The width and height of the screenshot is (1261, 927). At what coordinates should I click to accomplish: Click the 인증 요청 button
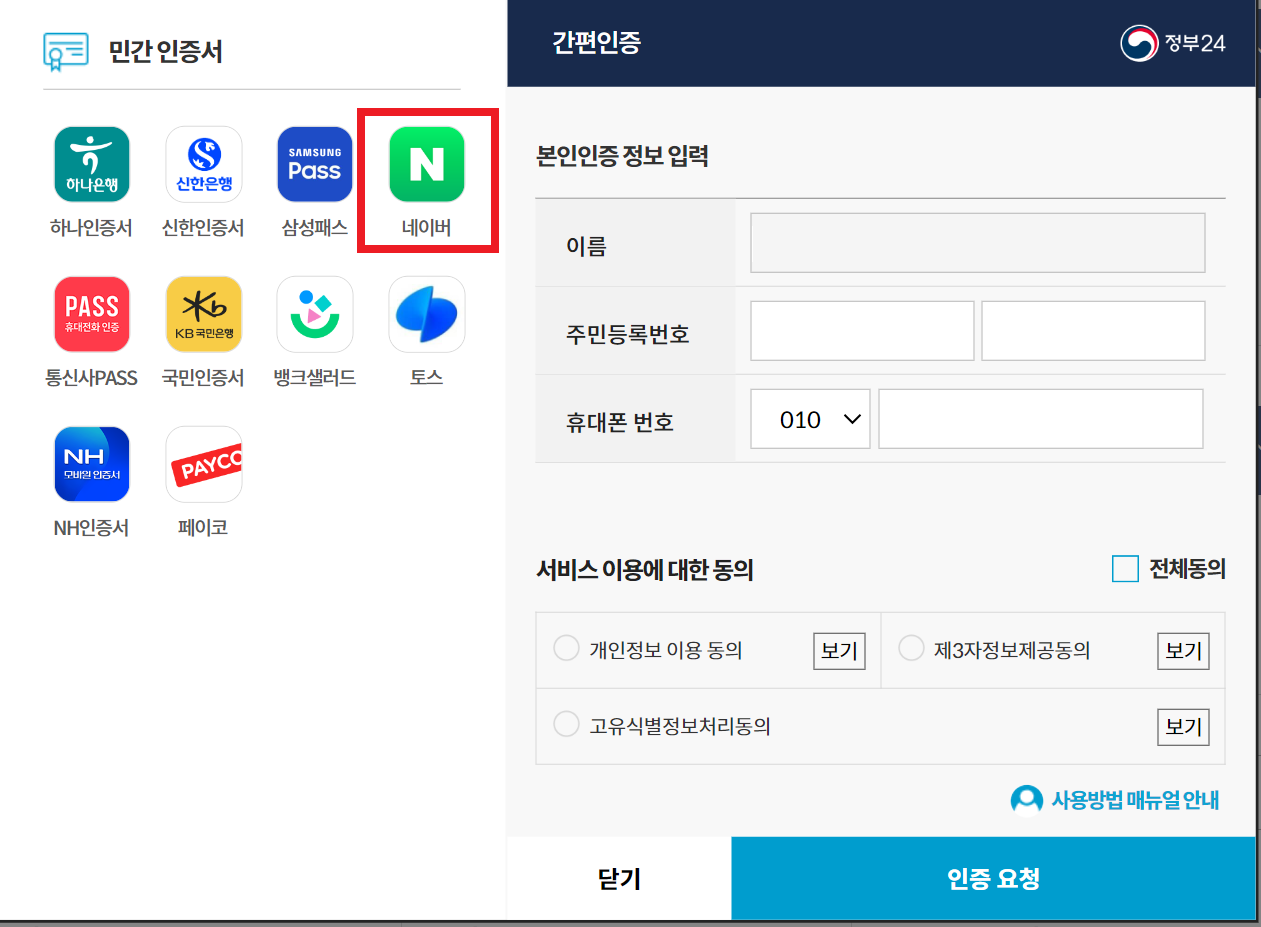pos(993,878)
